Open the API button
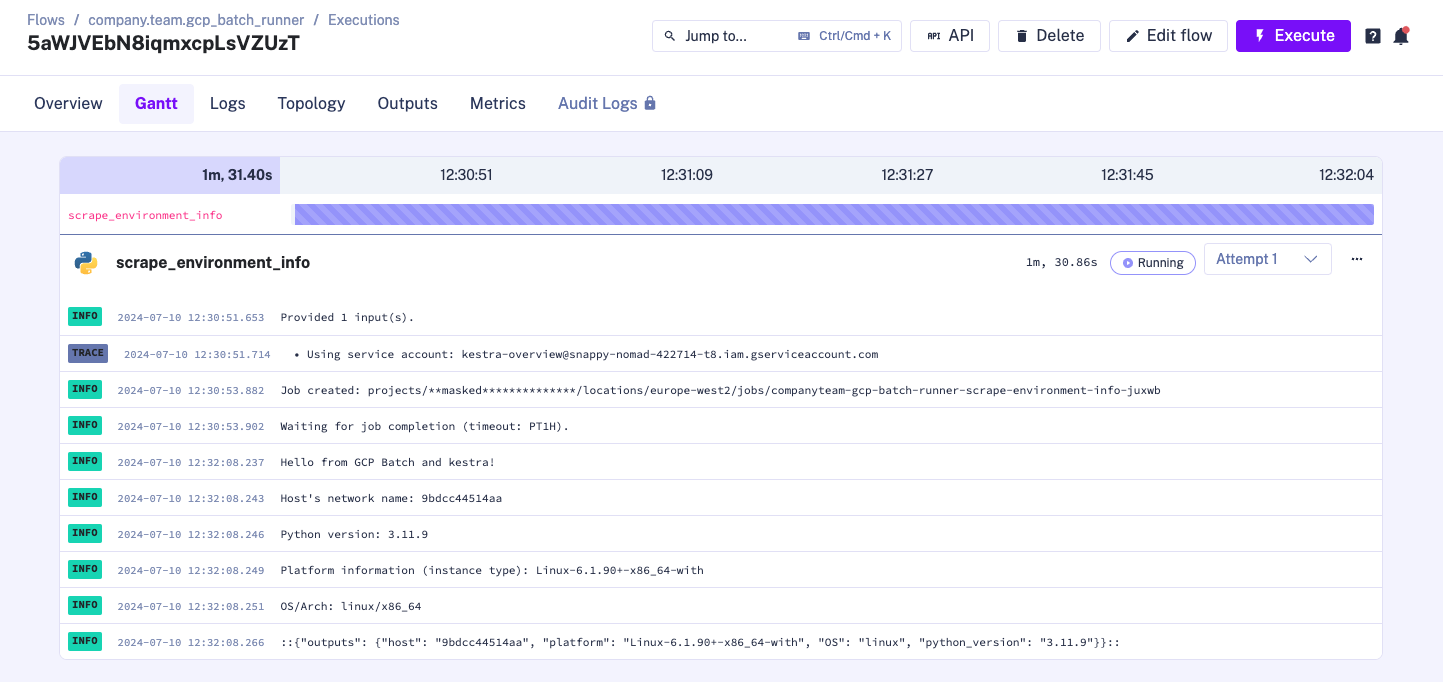 (x=949, y=36)
